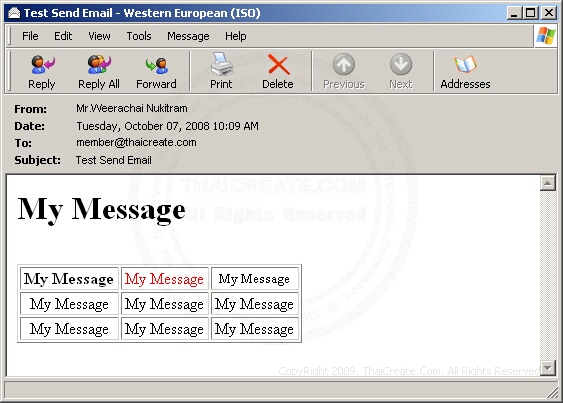Click the envelope icon in title bar
This screenshot has height=403, width=563.
pyautogui.click(x=14, y=13)
